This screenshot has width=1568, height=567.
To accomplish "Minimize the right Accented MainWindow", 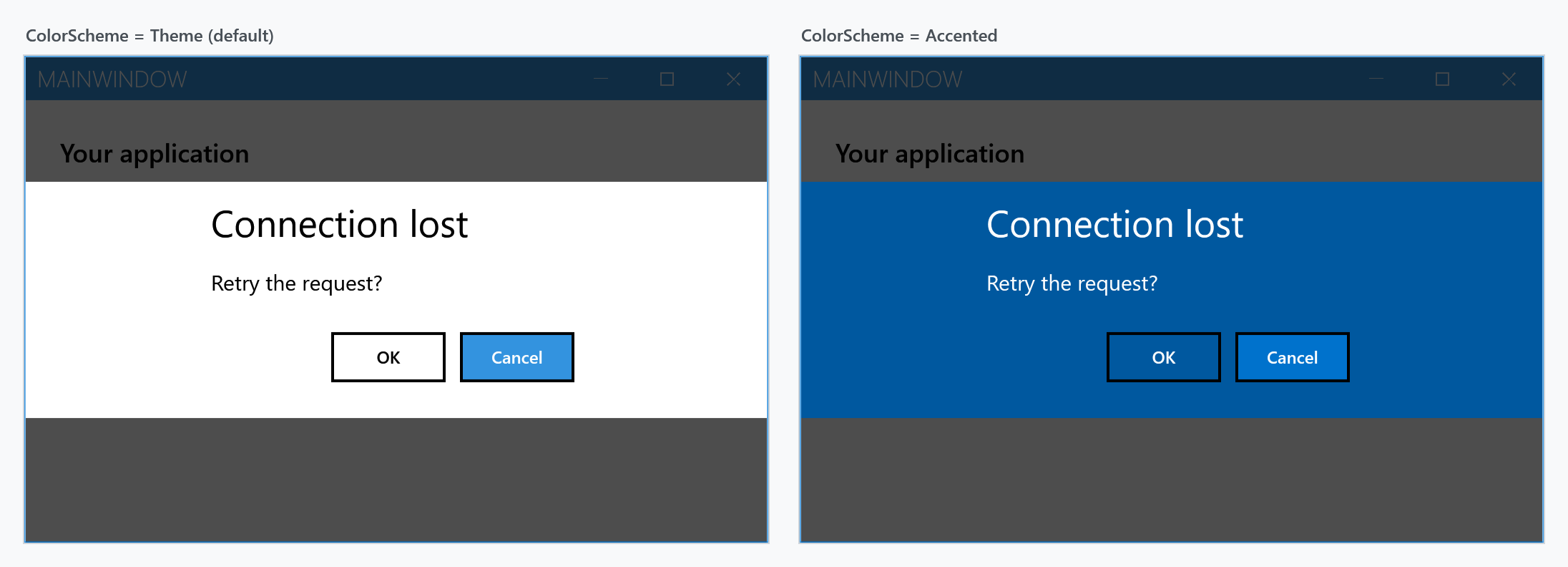I will click(x=1376, y=79).
